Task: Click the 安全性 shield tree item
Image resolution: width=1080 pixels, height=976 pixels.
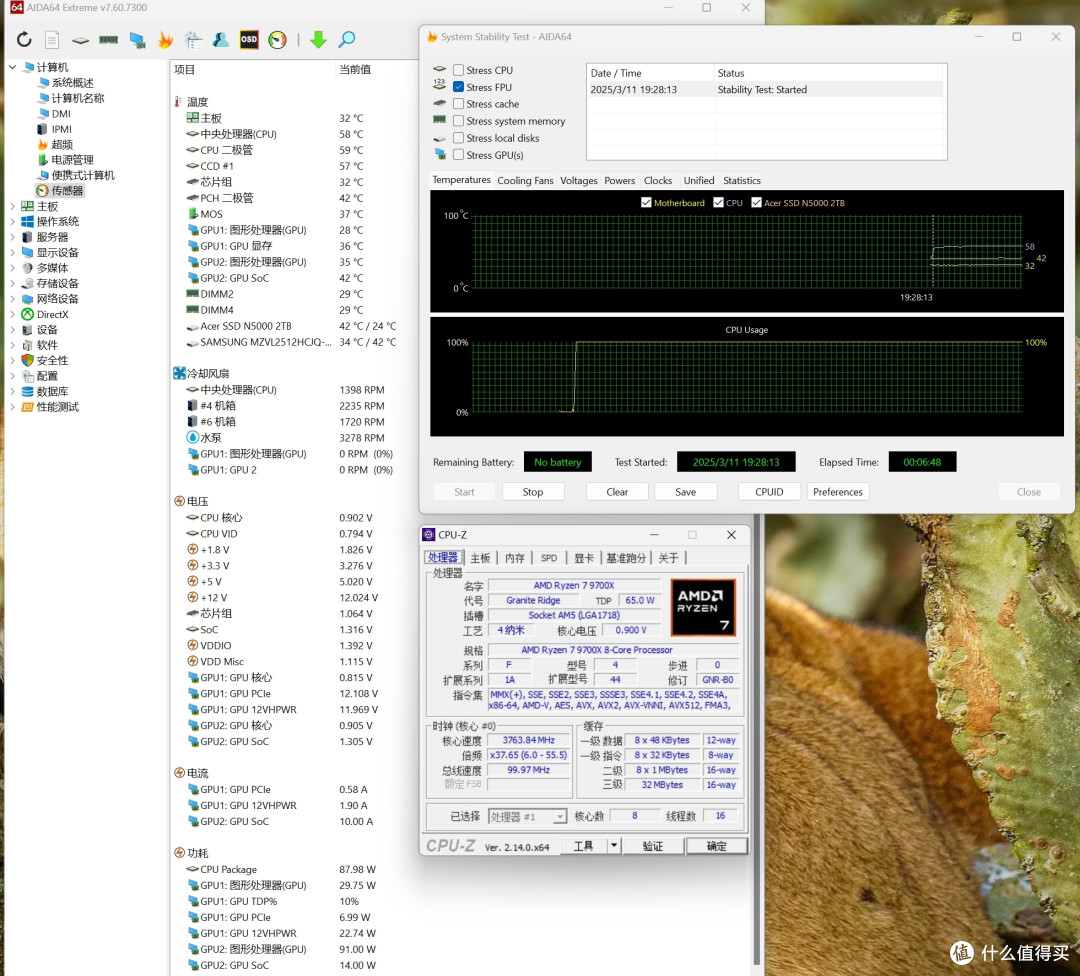Action: click(45, 360)
